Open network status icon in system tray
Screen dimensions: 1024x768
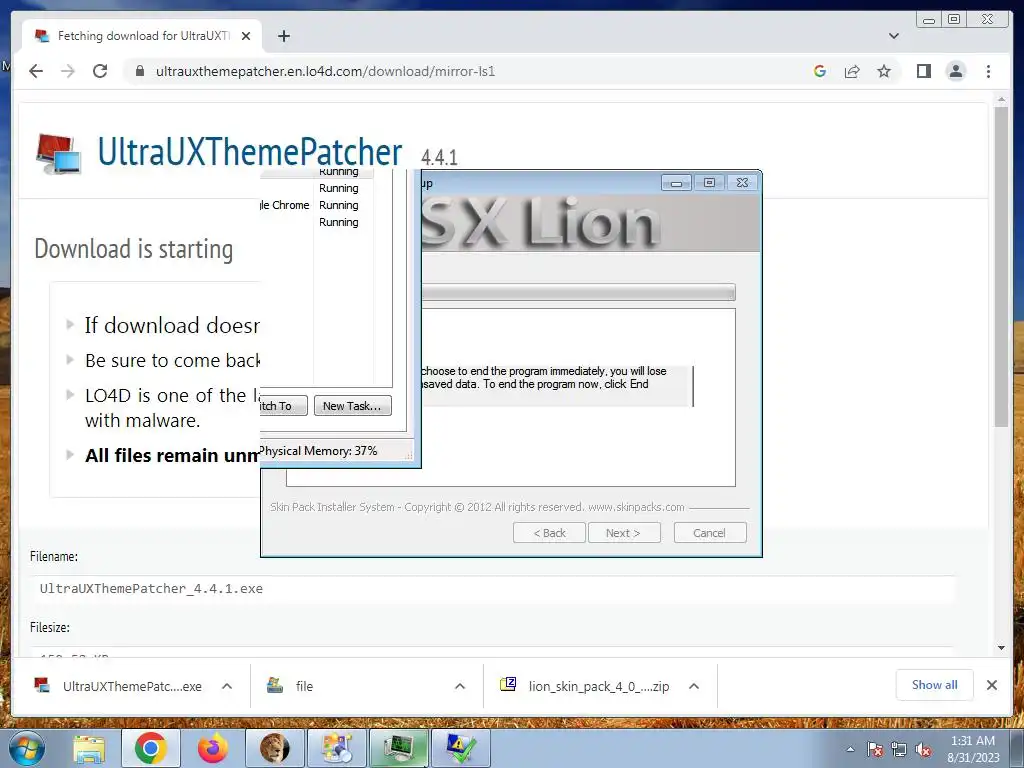pos(899,749)
